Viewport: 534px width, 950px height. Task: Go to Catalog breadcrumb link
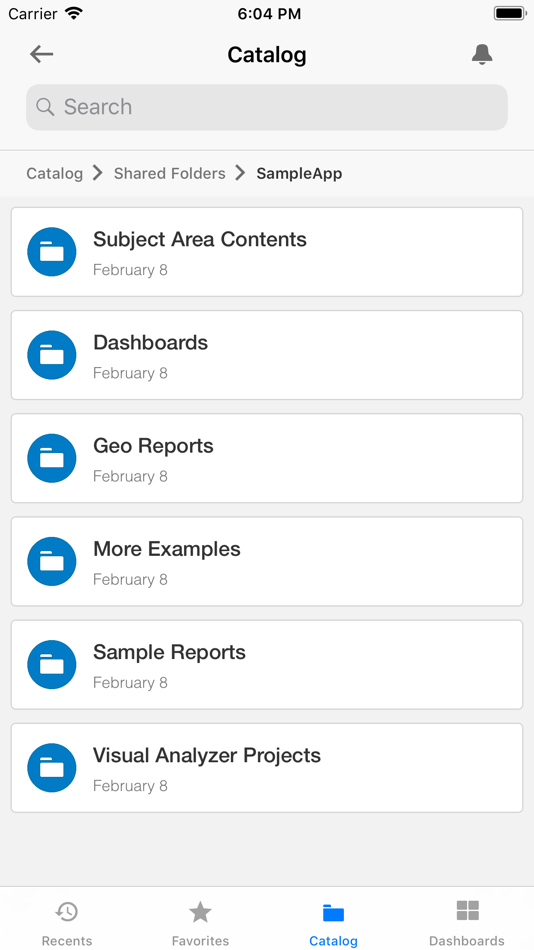point(55,173)
